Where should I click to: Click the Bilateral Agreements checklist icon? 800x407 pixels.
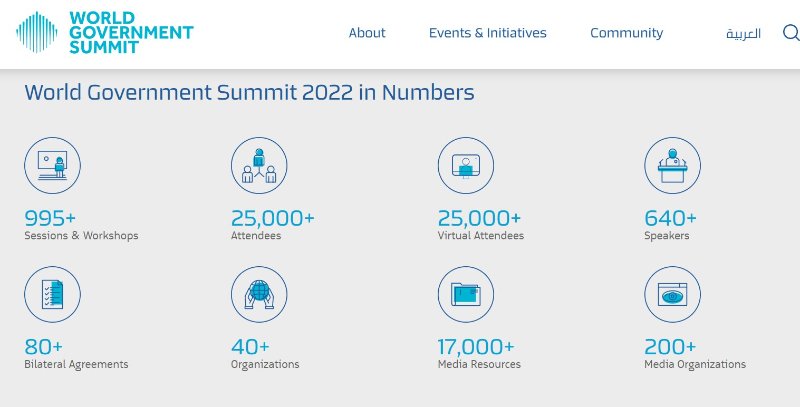pyautogui.click(x=53, y=294)
